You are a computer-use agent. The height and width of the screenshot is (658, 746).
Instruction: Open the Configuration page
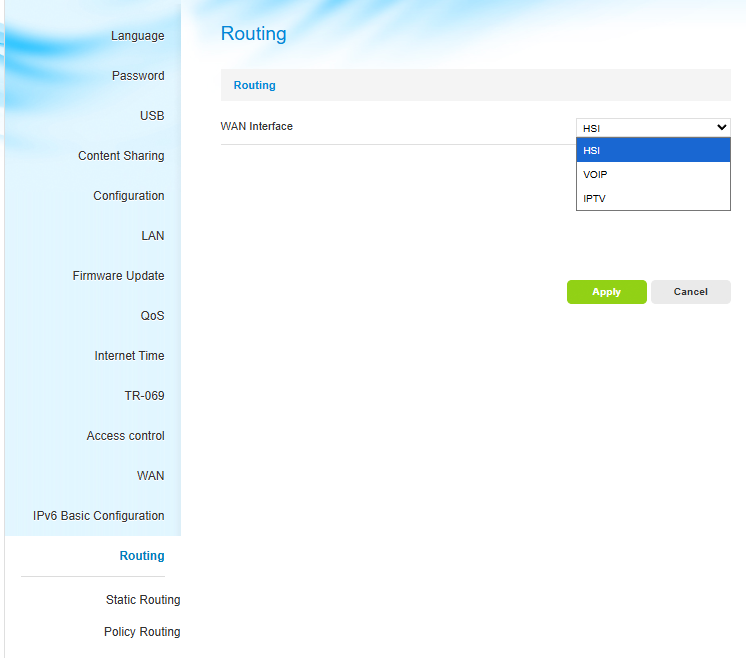coord(129,196)
